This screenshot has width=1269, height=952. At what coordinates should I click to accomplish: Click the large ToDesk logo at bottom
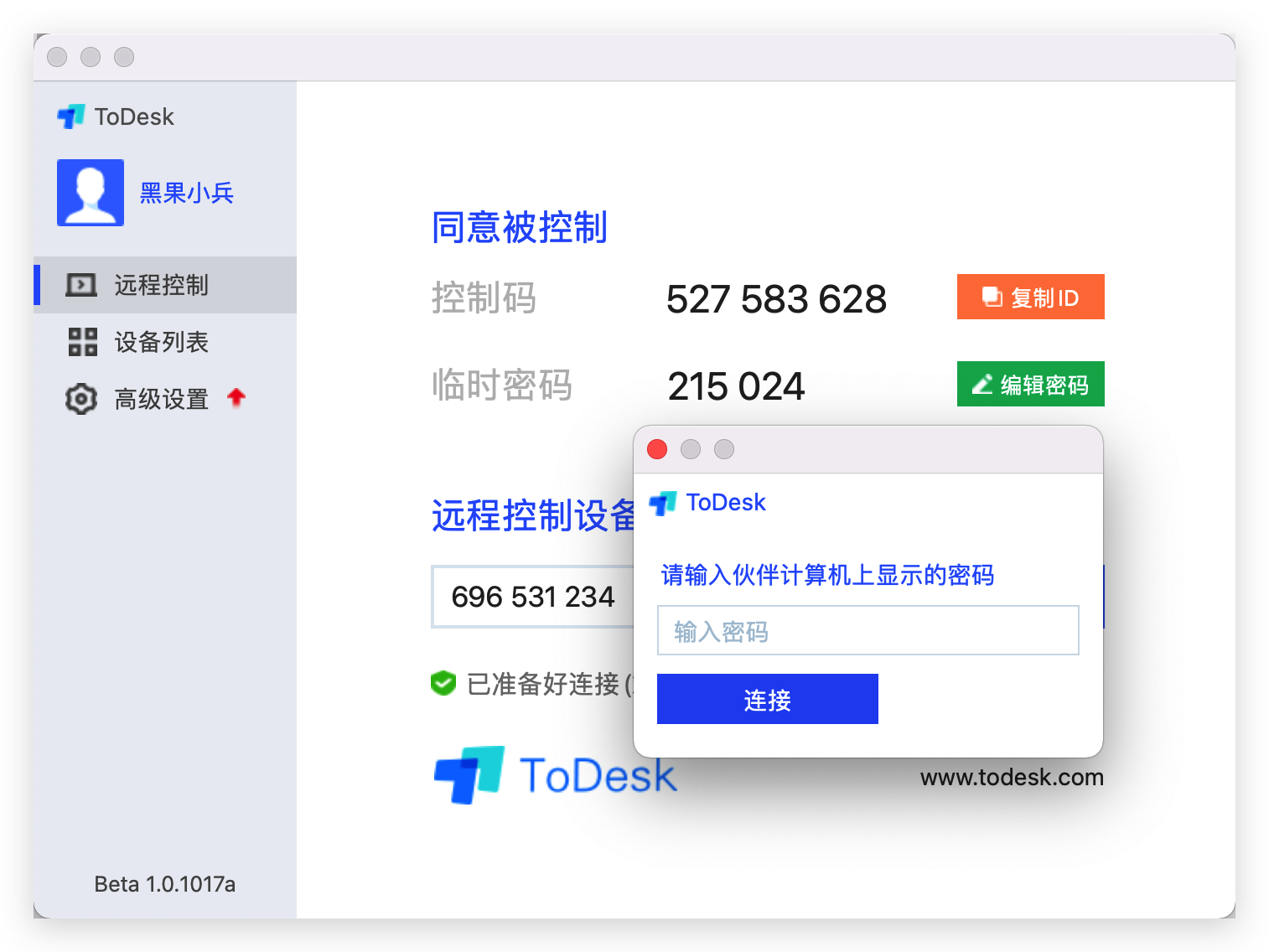[x=554, y=774]
